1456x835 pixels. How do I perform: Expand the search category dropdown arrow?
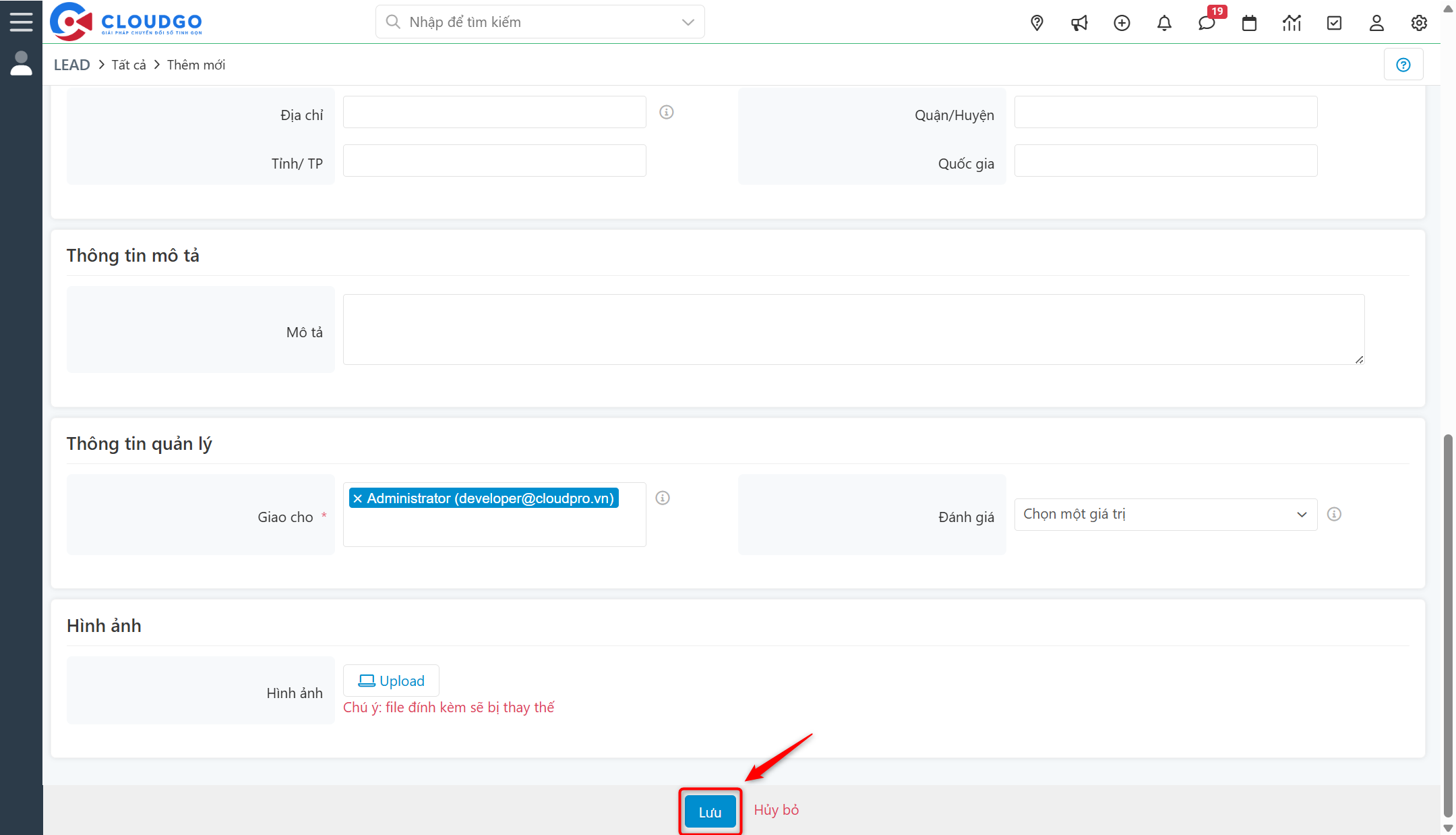[687, 22]
